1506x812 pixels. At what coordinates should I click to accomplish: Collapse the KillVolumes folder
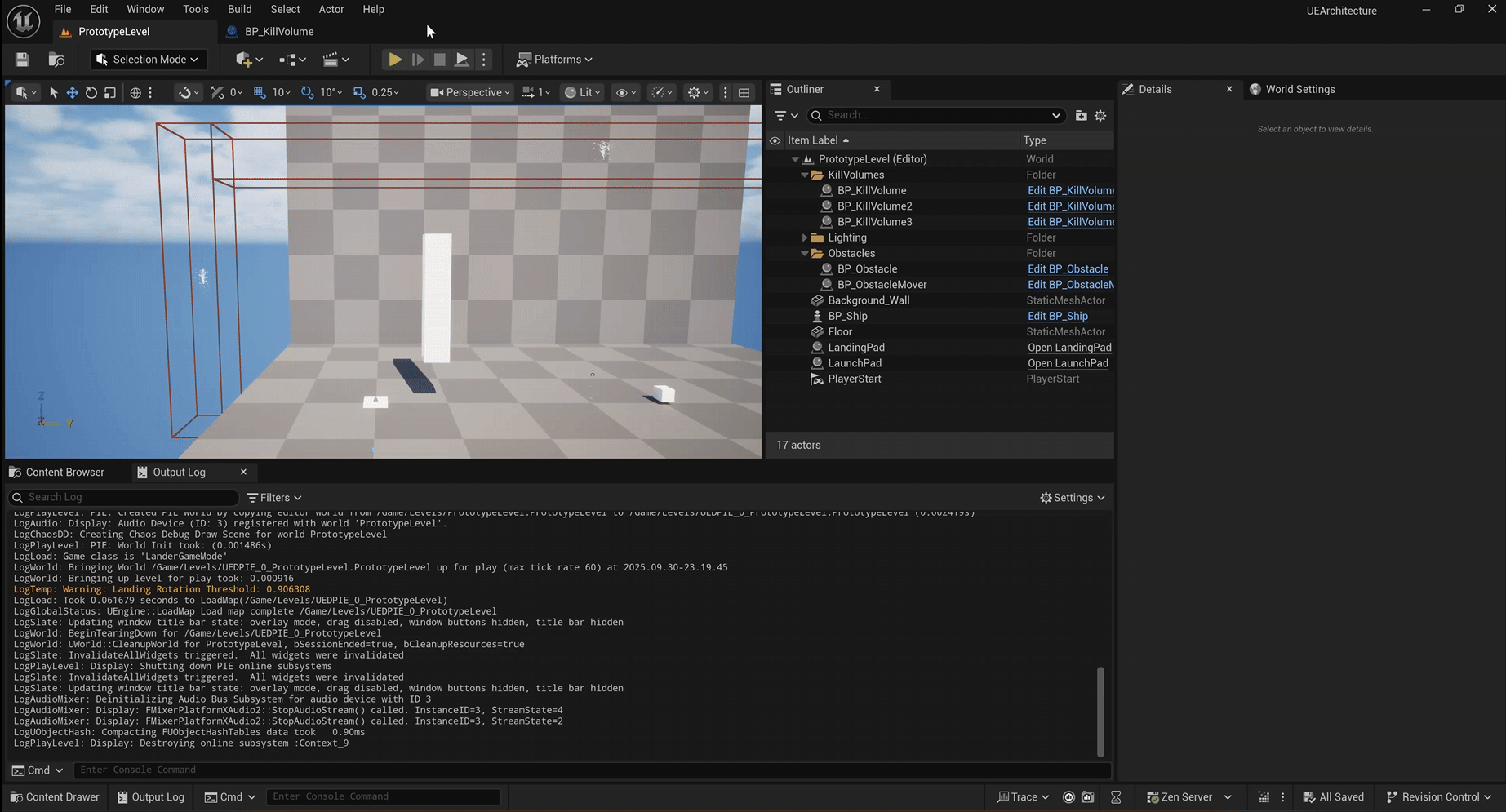pyautogui.click(x=805, y=175)
